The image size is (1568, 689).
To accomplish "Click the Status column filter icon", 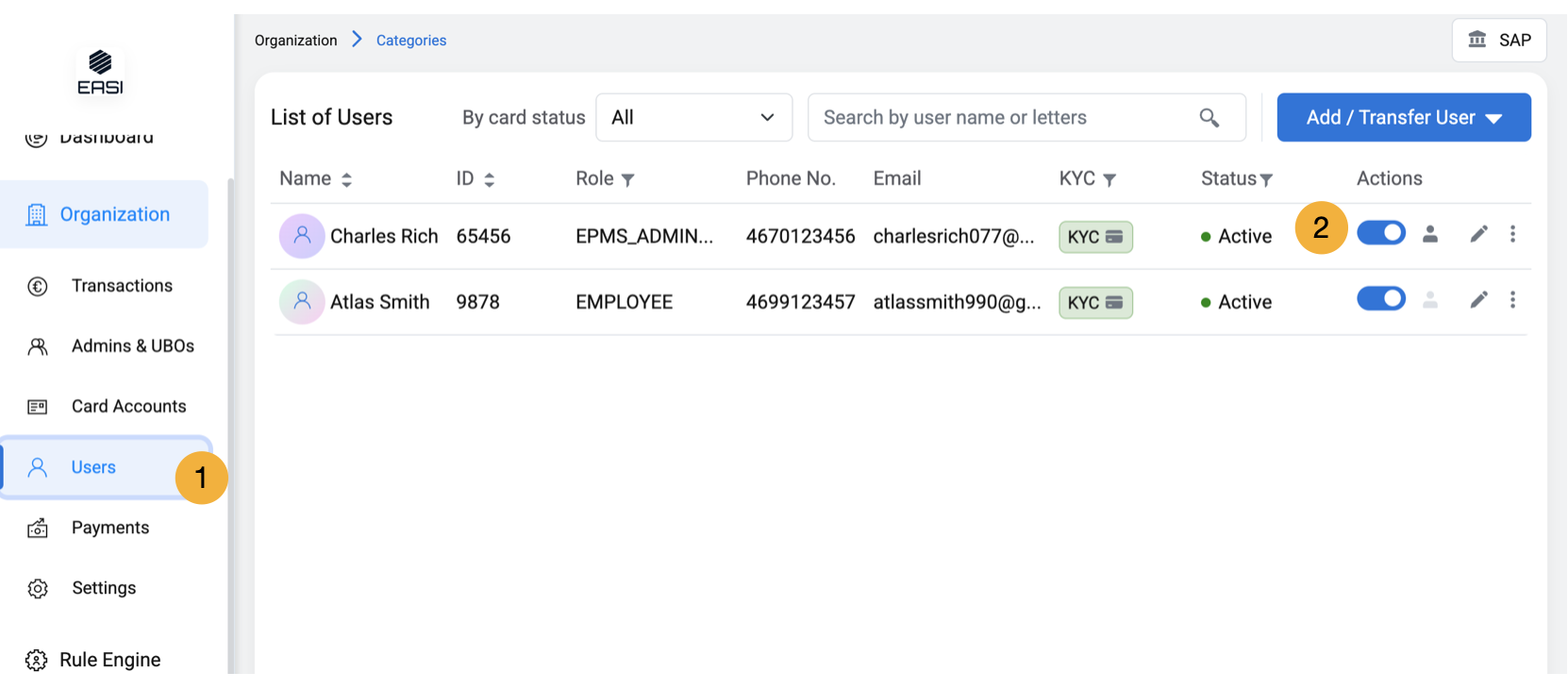I will 1266,179.
